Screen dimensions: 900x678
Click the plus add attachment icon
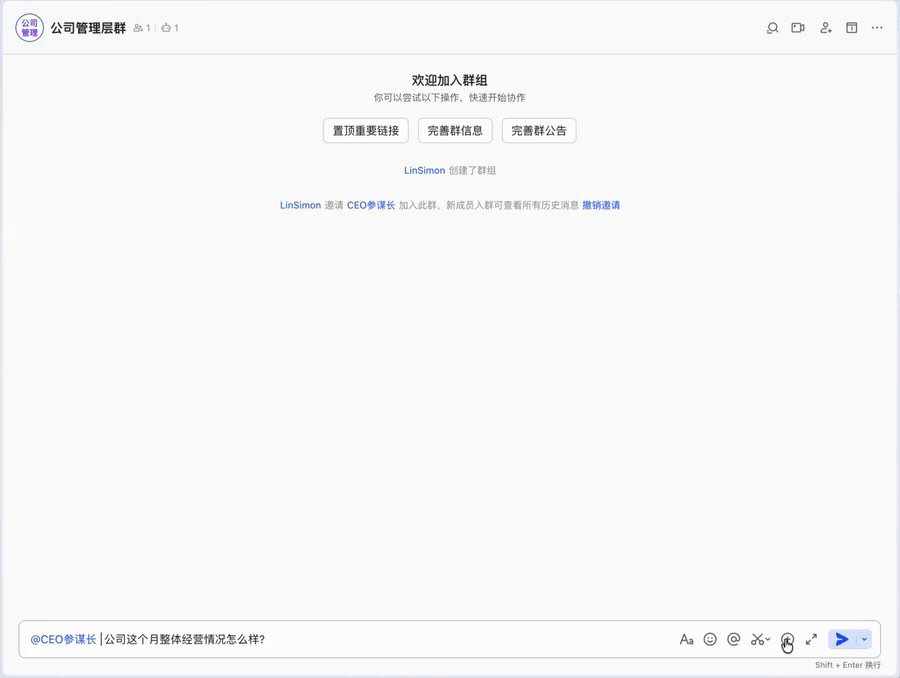pos(787,639)
